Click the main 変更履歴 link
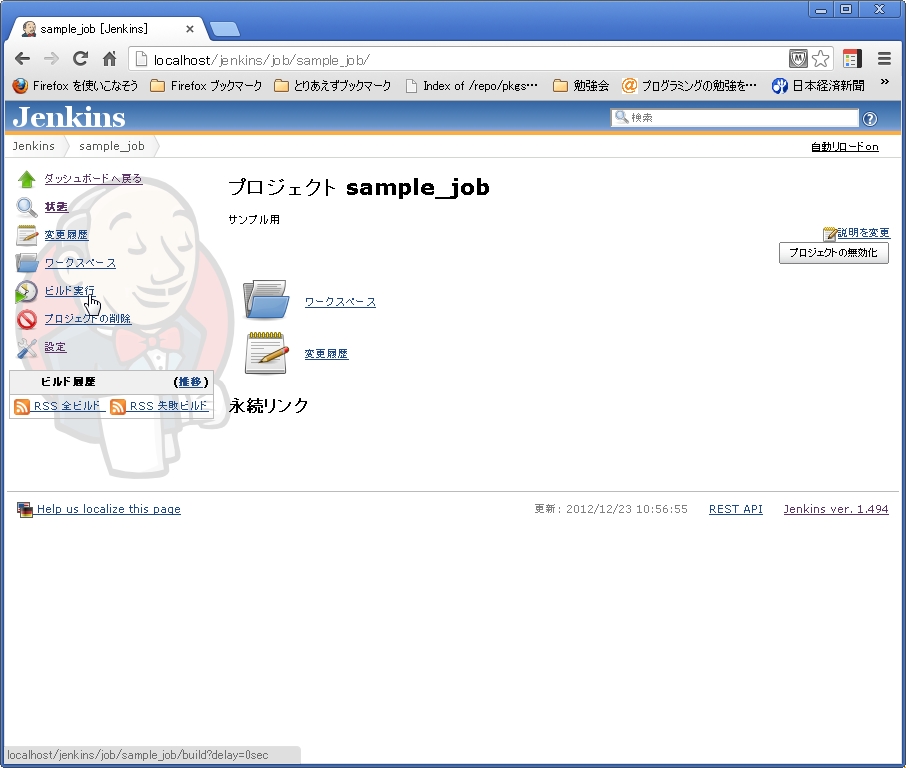Screen dimensions: 906x768 coord(326,354)
